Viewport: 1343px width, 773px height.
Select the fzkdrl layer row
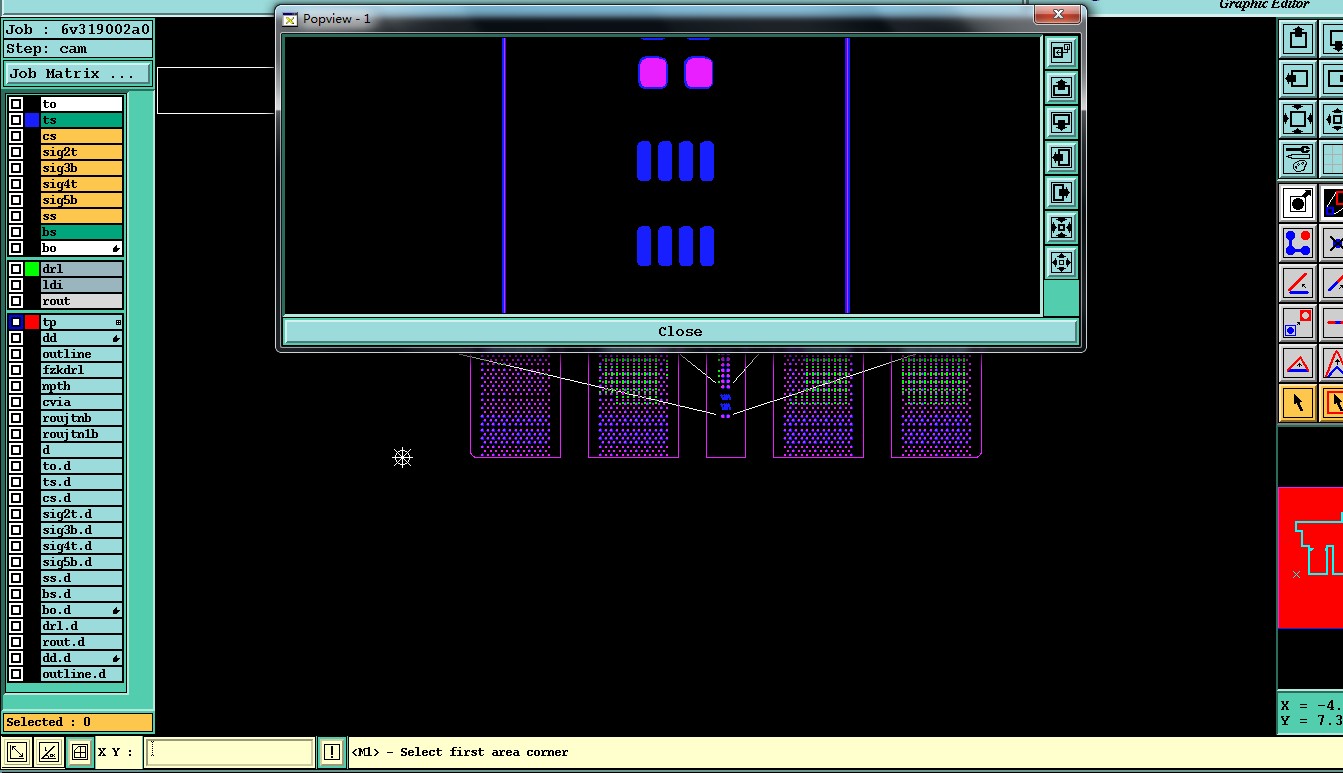coord(82,370)
